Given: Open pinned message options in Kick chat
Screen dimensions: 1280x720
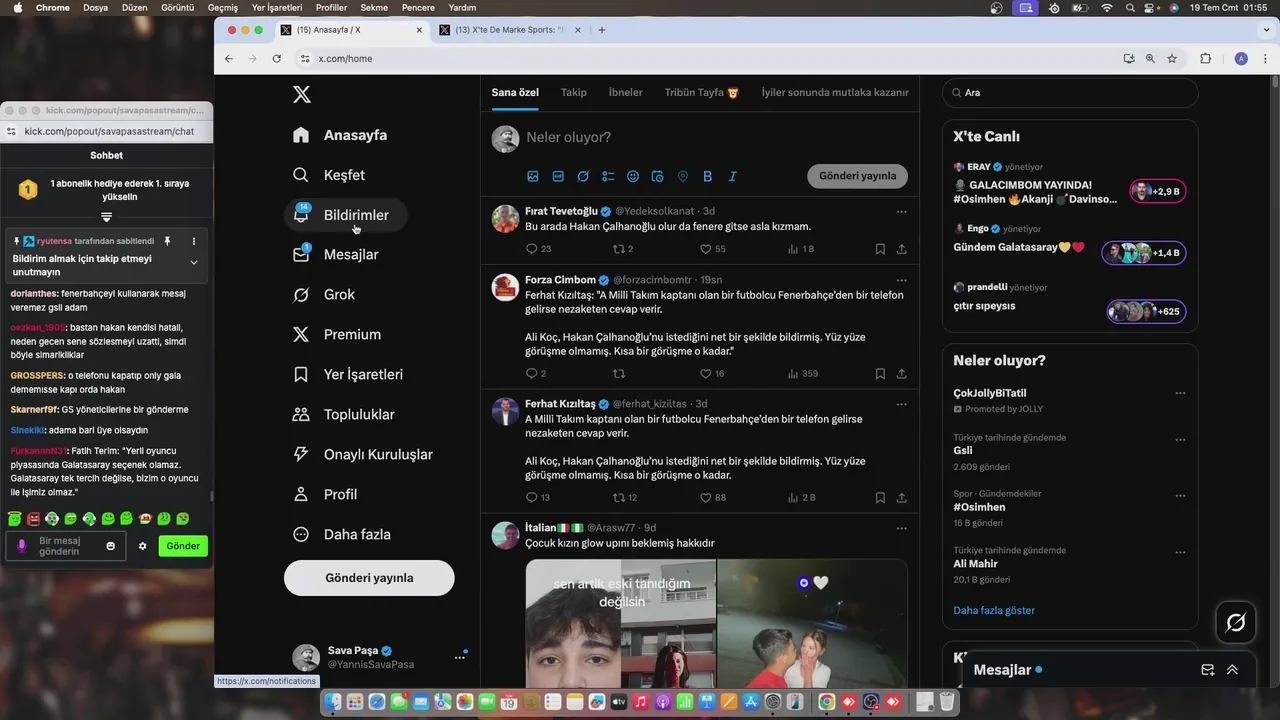Looking at the screenshot, I should point(194,241).
